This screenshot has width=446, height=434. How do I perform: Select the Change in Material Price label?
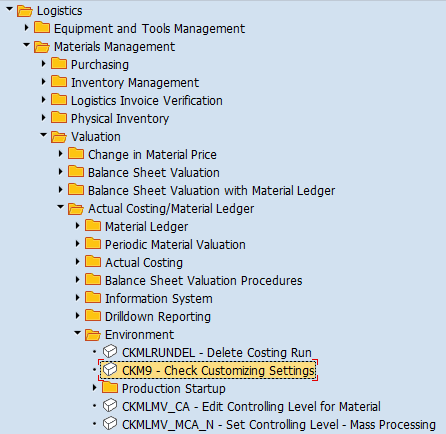(152, 155)
